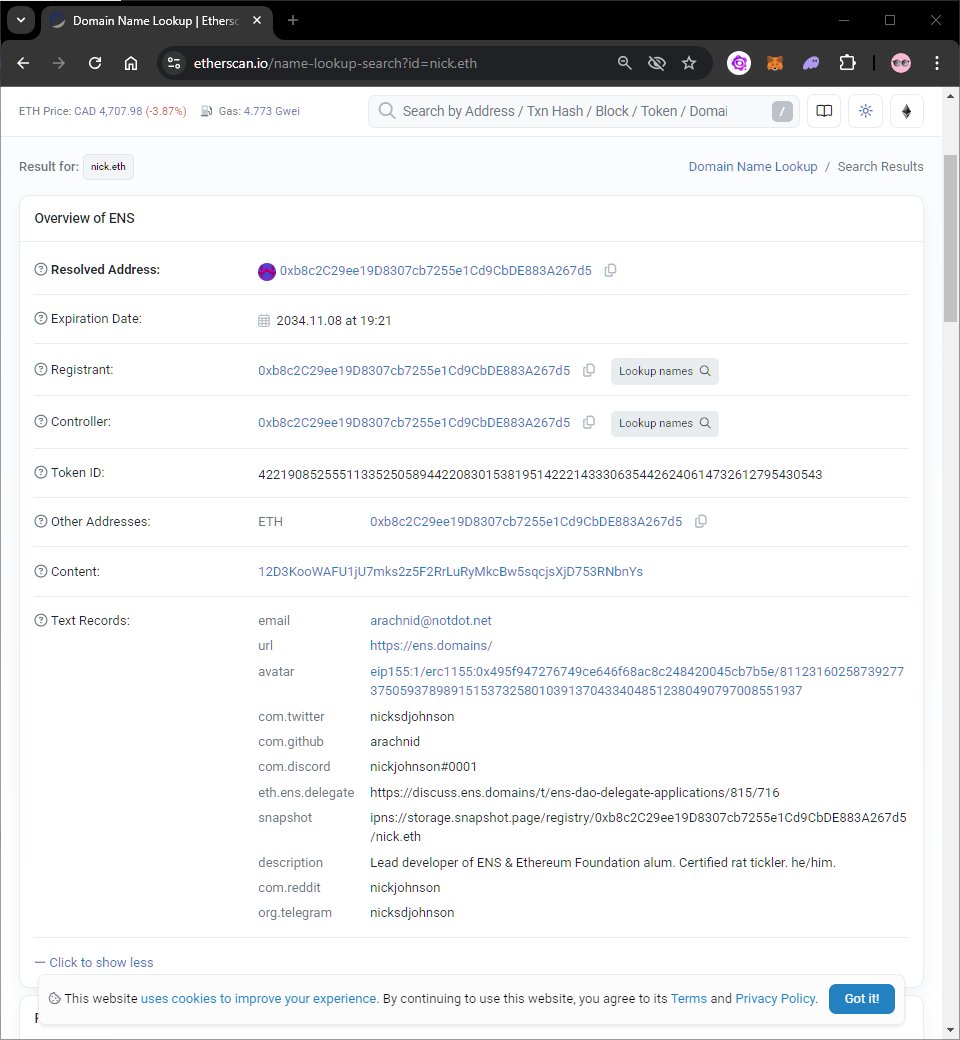
Task: Open the book icon menu in the header
Action: coord(824,111)
